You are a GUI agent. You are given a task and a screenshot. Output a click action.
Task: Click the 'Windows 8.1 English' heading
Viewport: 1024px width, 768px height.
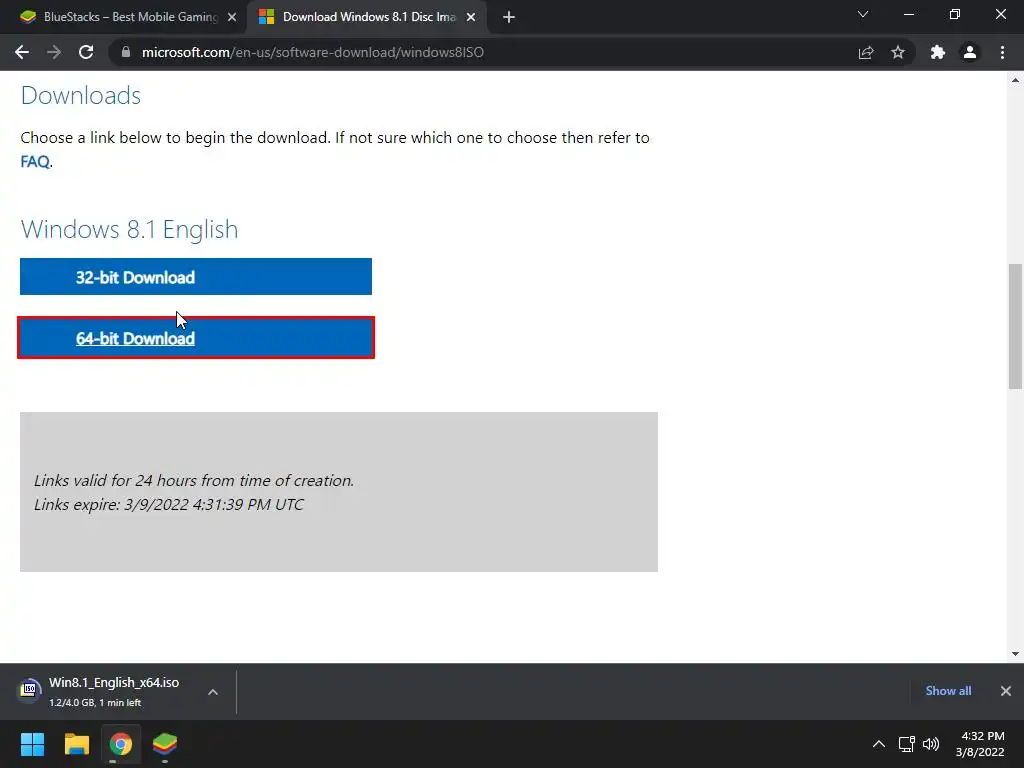tap(129, 229)
